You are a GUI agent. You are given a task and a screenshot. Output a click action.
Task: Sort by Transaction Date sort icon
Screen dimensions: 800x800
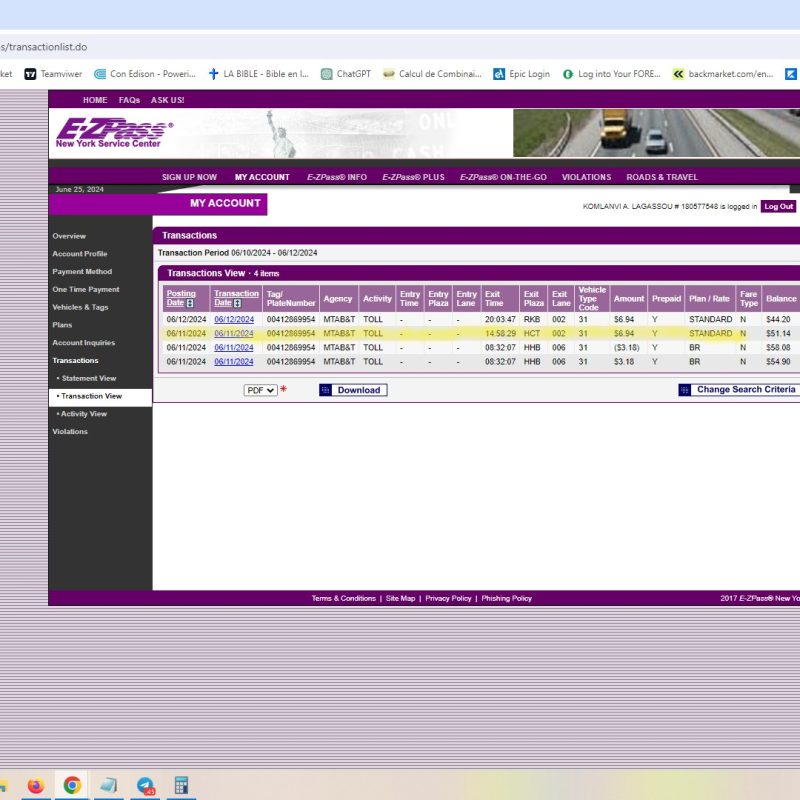tap(237, 303)
